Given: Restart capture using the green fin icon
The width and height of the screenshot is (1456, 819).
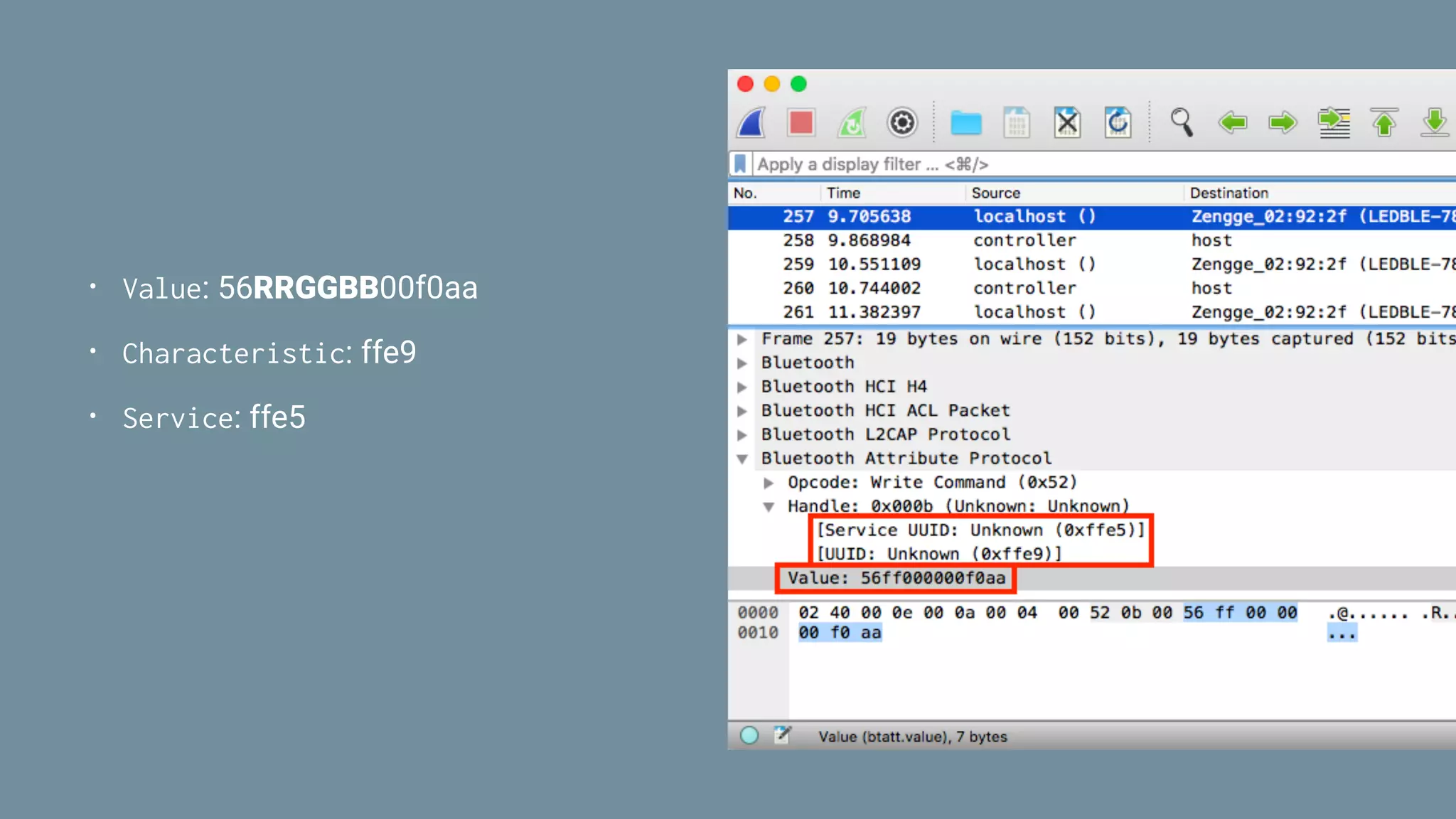Looking at the screenshot, I should [852, 123].
